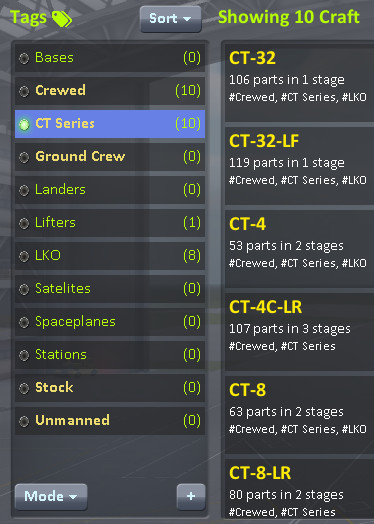Filter by the Lifters tag
The width and height of the screenshot is (374, 524).
click(110, 223)
